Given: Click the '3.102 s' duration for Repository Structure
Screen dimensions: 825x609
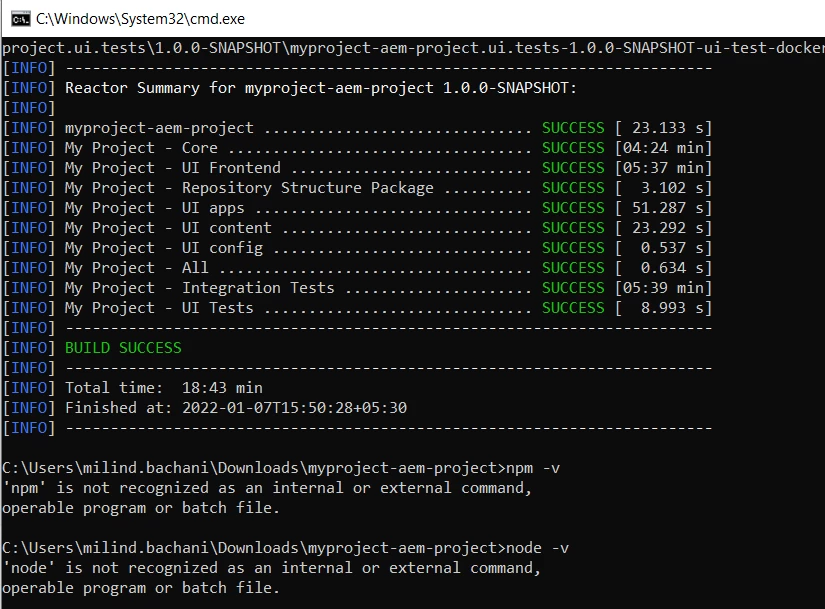Looking at the screenshot, I should 672,188.
